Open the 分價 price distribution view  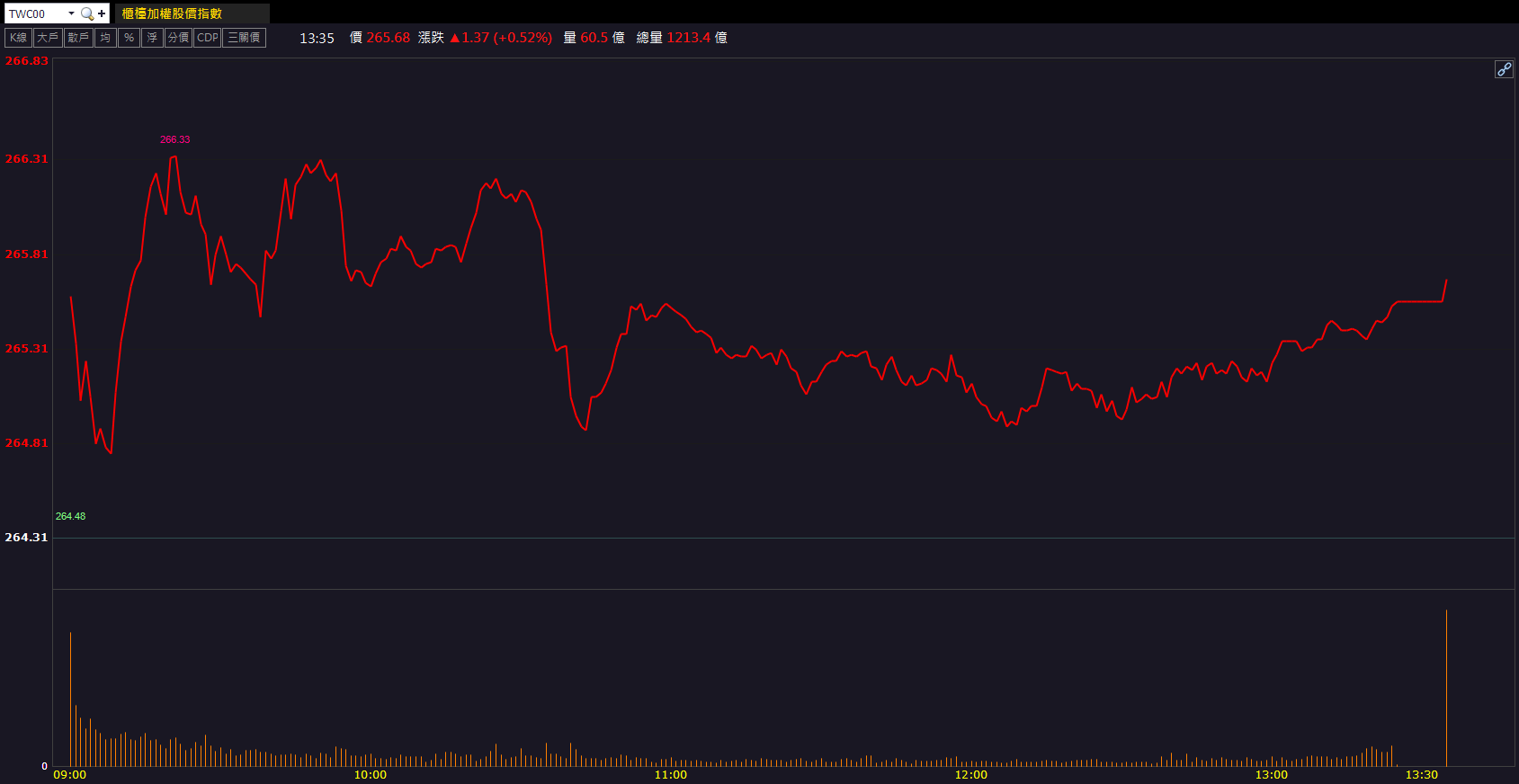click(x=178, y=38)
